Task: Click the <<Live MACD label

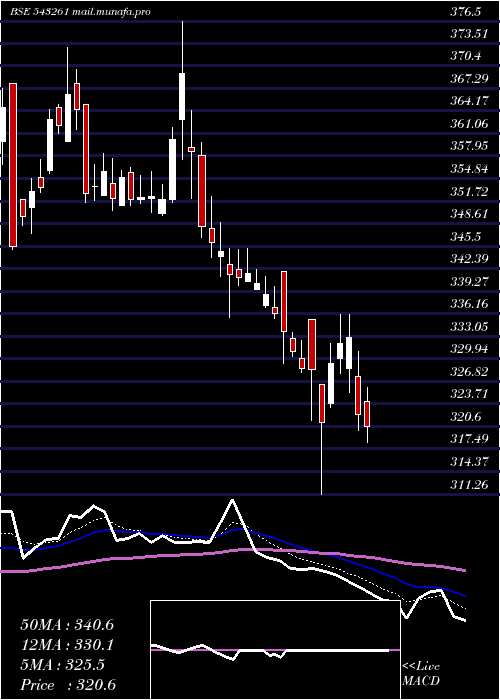Action: [x=421, y=674]
